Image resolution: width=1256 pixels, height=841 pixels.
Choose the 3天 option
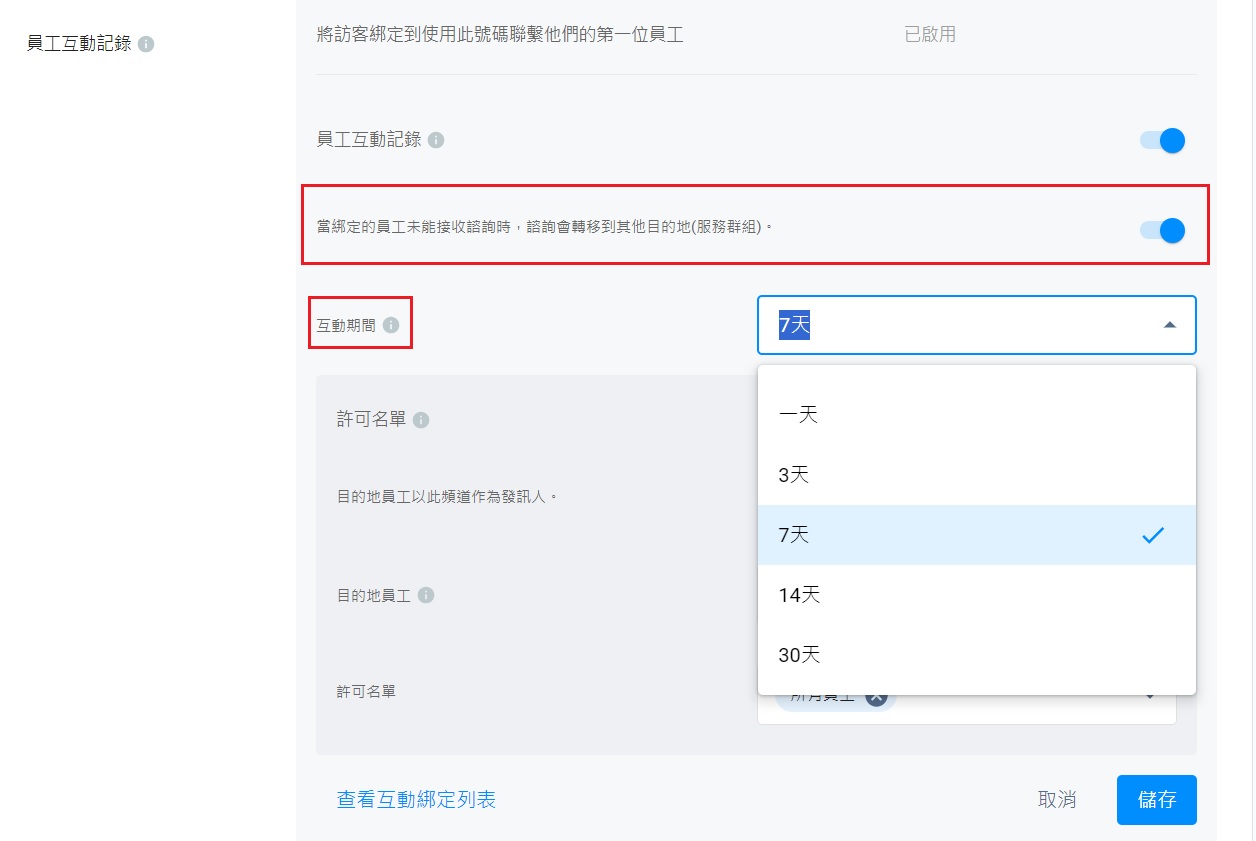coord(794,475)
